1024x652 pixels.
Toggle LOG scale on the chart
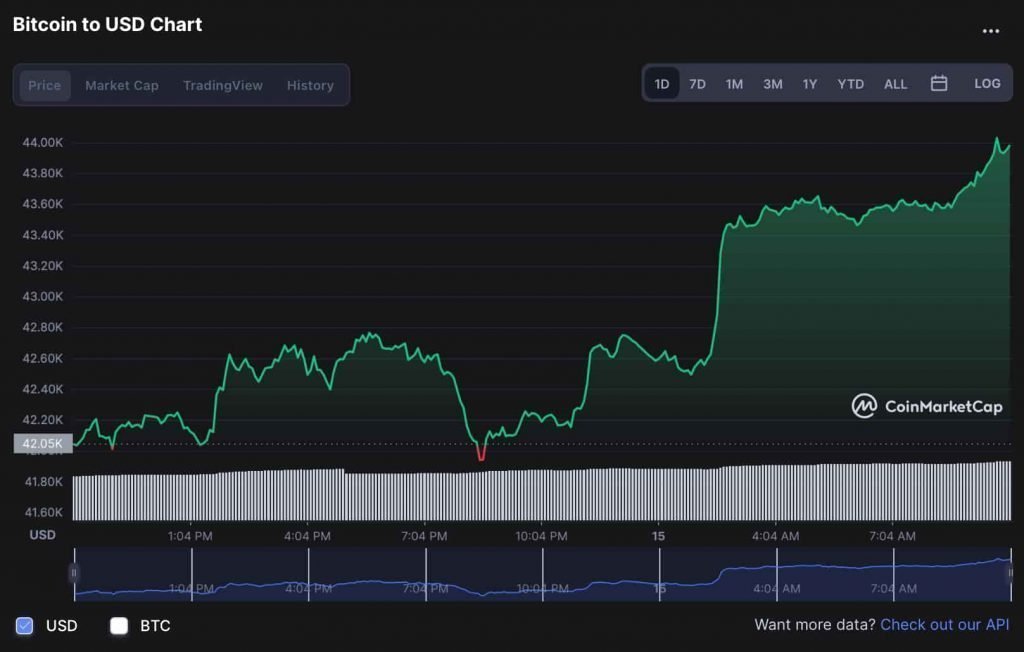[987, 84]
